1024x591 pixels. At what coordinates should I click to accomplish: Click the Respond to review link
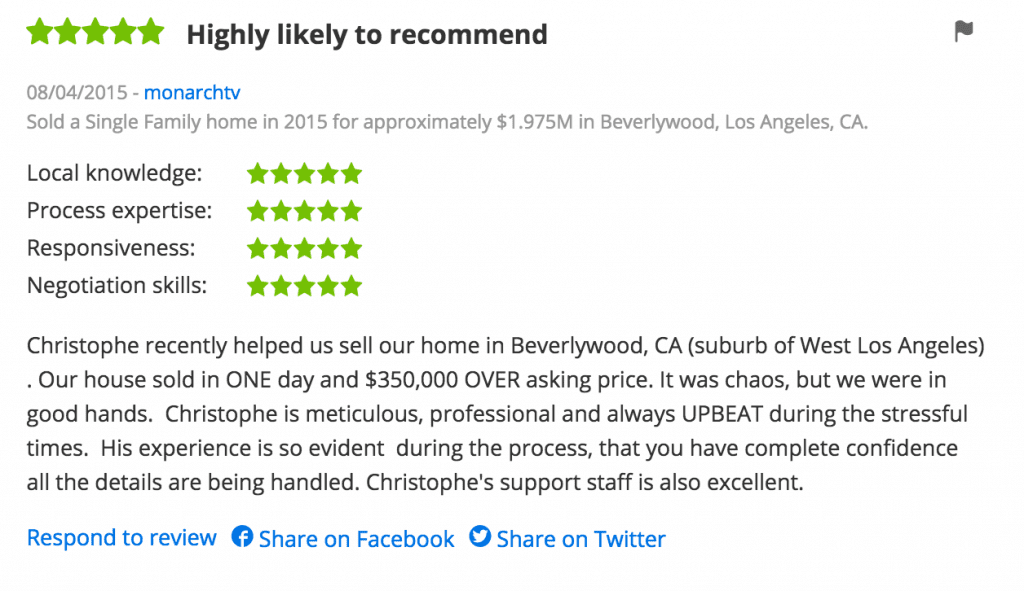[x=121, y=538]
